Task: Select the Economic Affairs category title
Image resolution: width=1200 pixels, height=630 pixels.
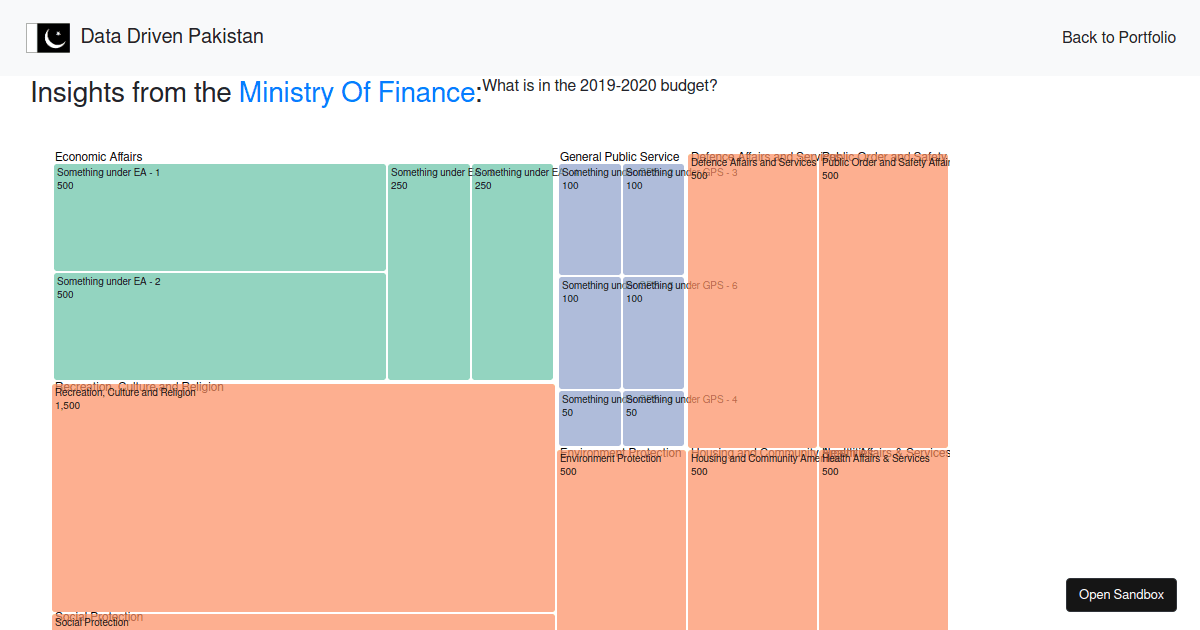Action: [99, 156]
